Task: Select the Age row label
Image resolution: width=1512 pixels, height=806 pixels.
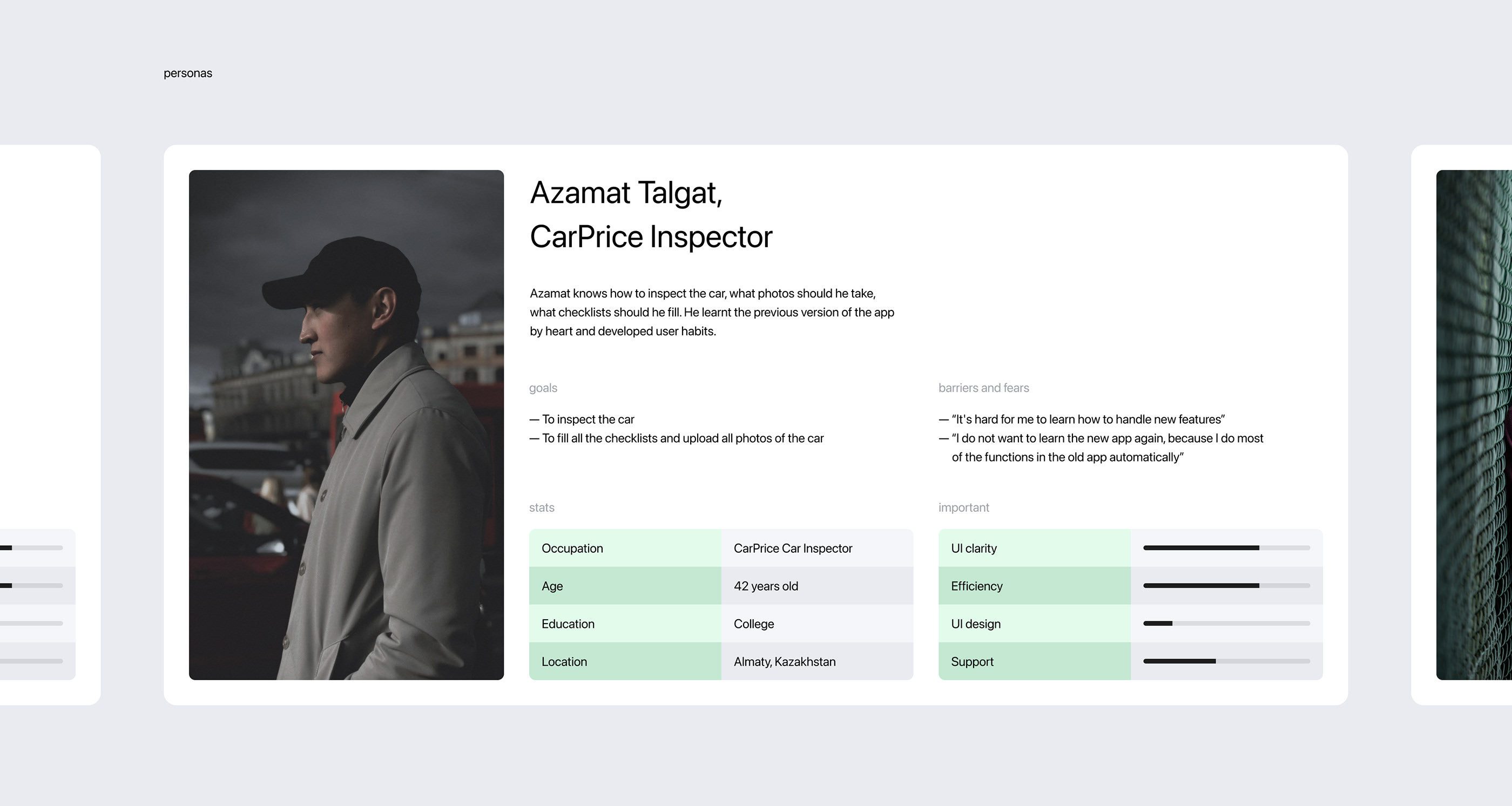Action: click(x=552, y=586)
